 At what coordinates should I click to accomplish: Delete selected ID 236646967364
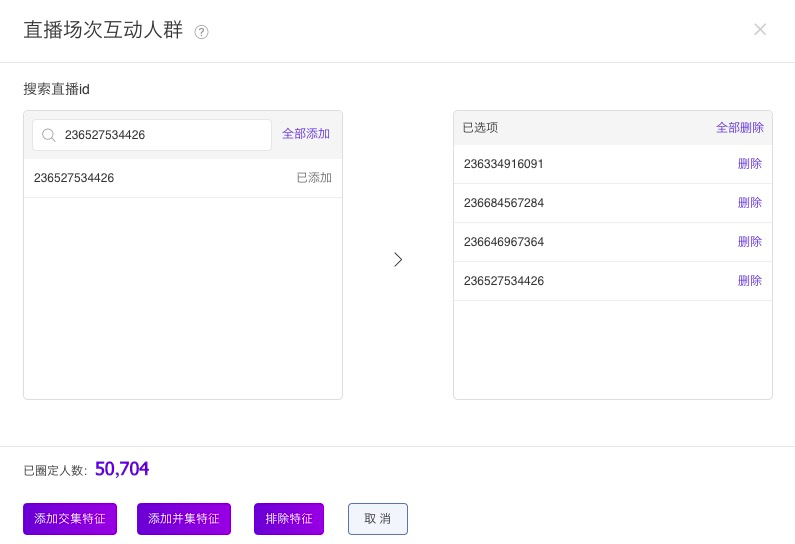[x=749, y=242]
